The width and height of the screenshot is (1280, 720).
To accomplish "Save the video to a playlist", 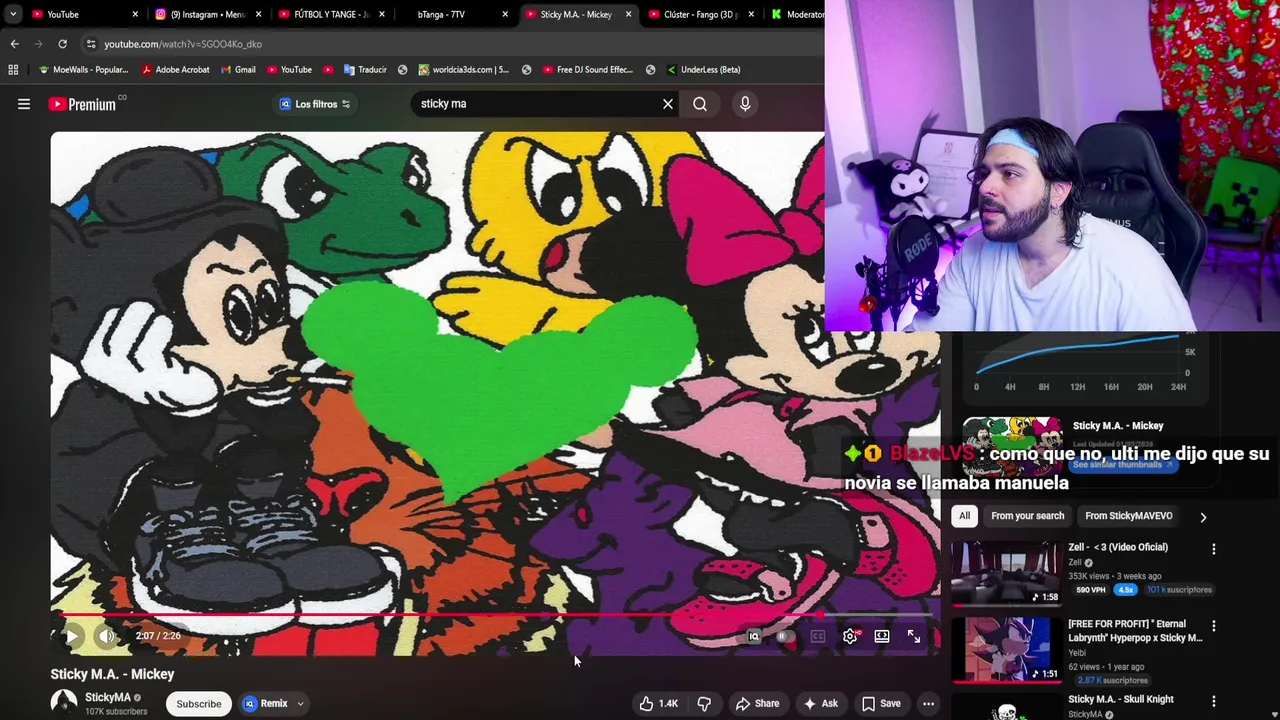I will (x=881, y=703).
